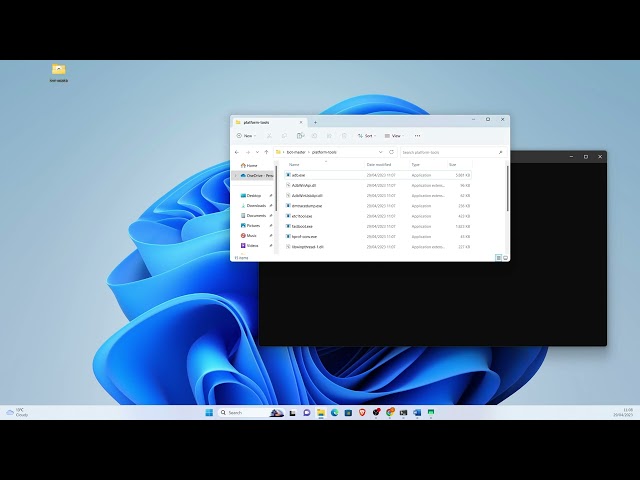Open Downloads in quick access

(253, 206)
